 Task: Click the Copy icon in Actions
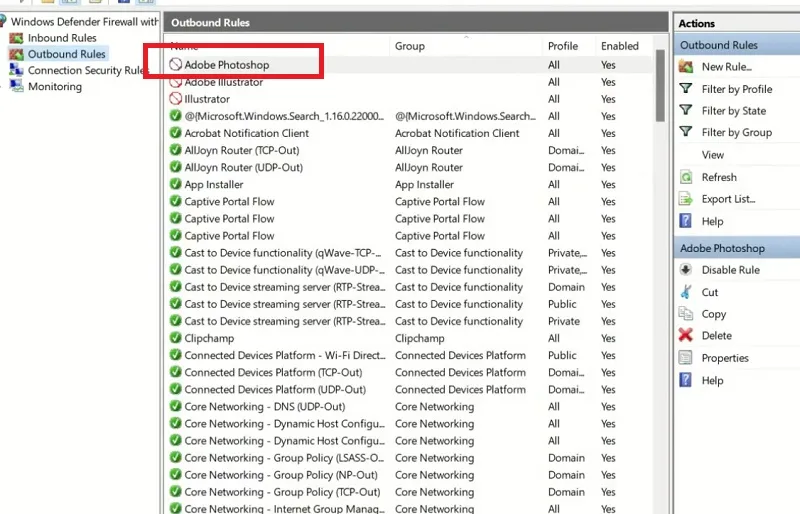tap(686, 314)
